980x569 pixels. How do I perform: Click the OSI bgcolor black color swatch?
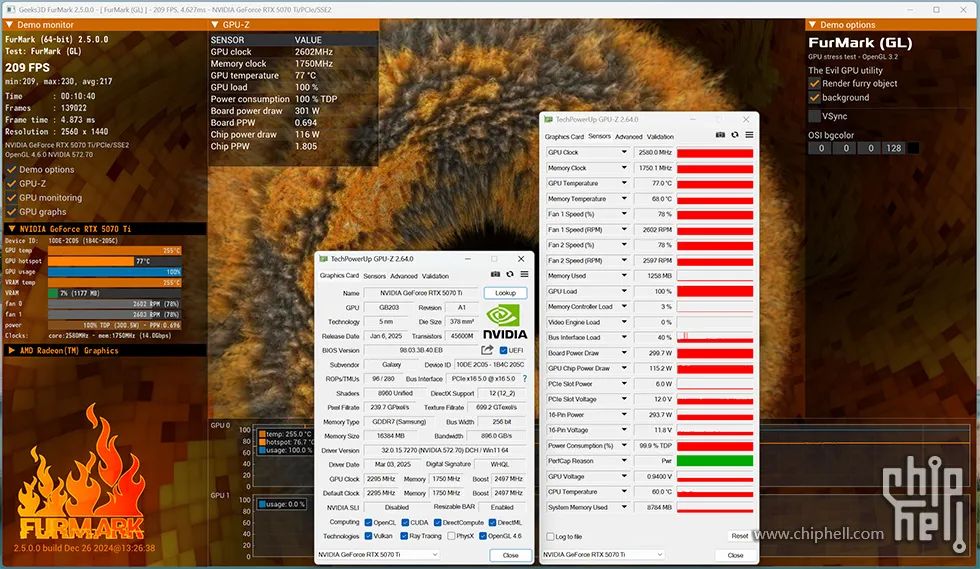913,148
